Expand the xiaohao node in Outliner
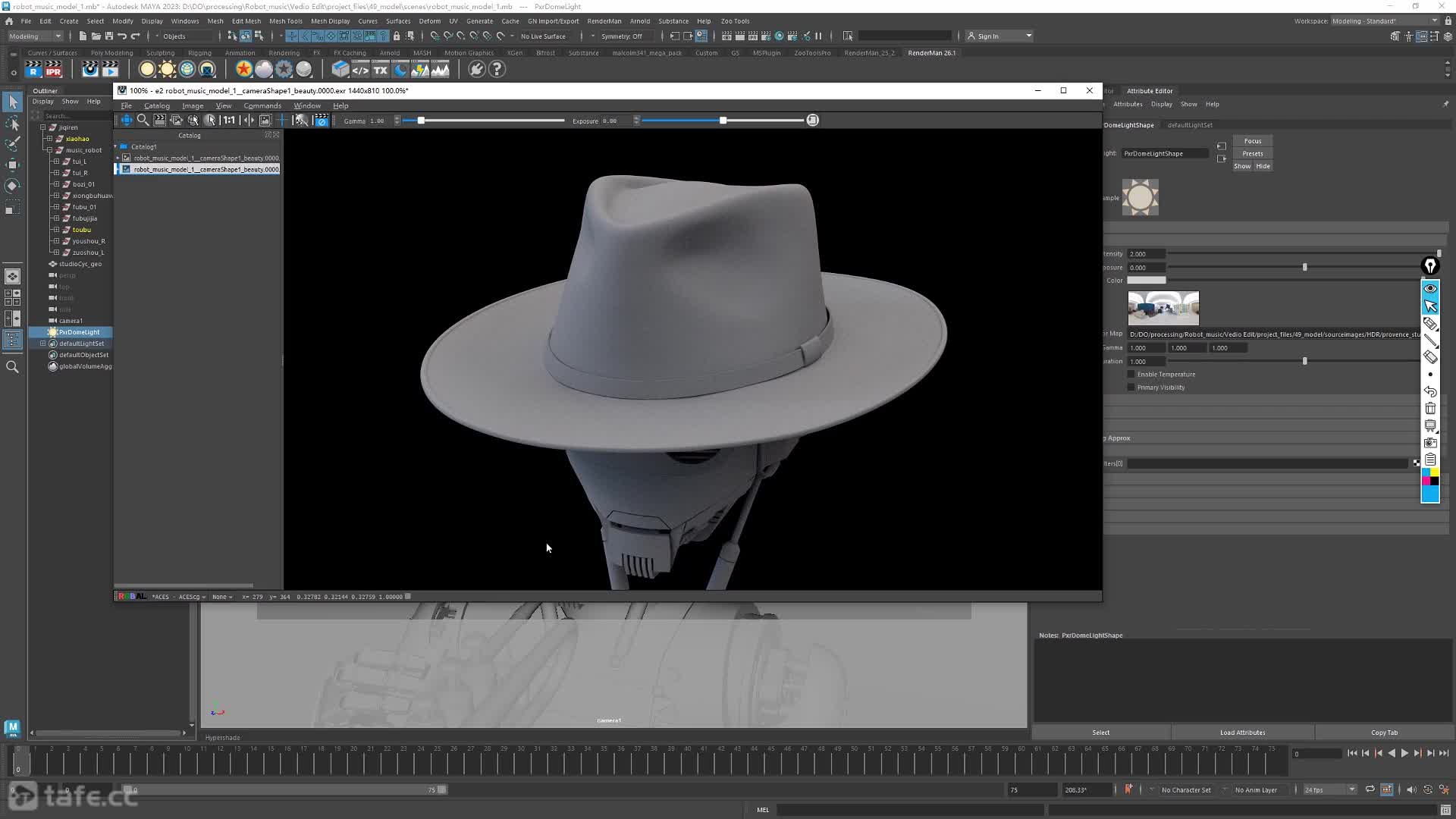1456x819 pixels. [49, 139]
